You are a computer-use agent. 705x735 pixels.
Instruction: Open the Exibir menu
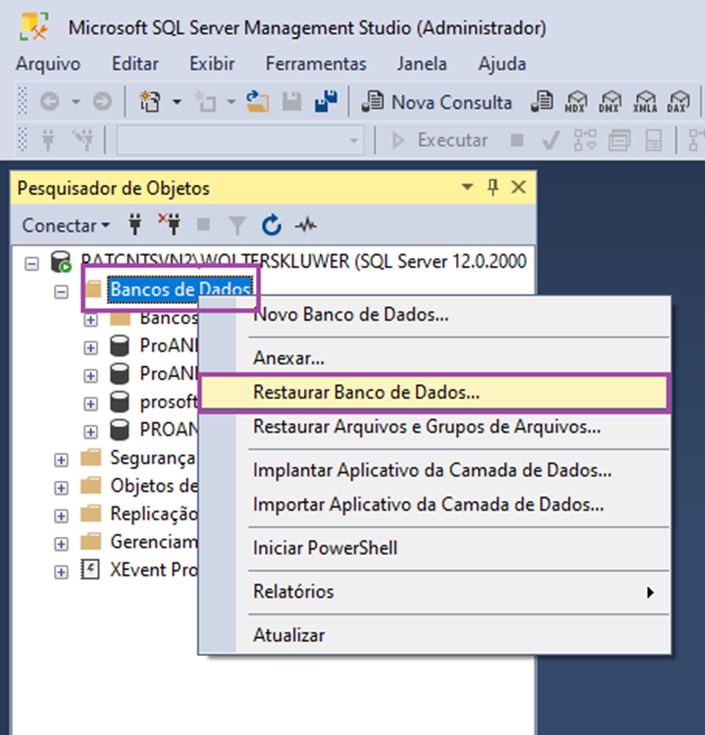click(212, 63)
